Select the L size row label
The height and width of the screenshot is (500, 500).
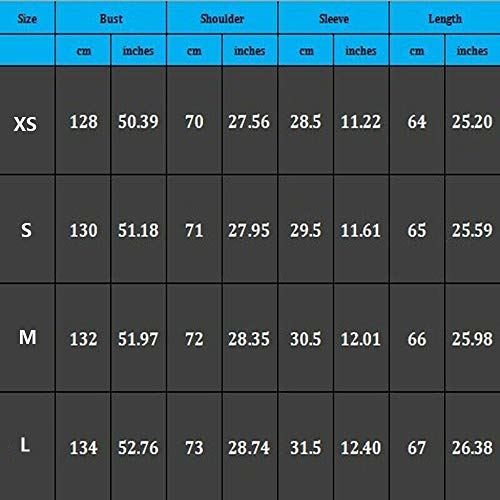tap(25, 445)
